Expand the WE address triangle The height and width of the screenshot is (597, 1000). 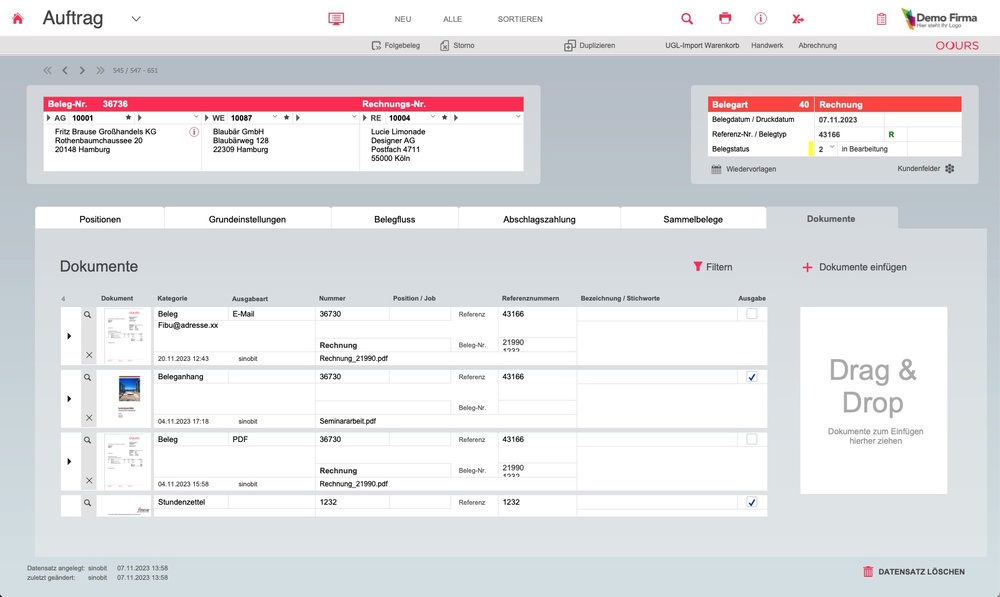[x=207, y=118]
